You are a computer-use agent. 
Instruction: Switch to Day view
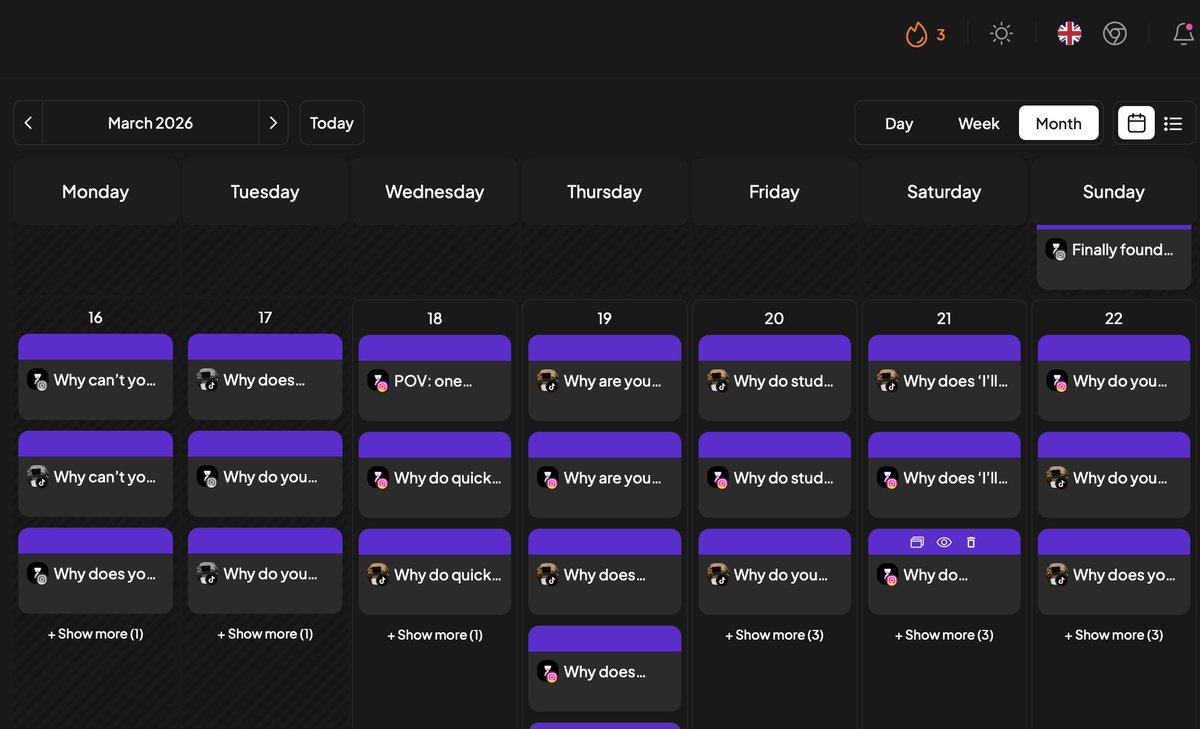click(899, 123)
